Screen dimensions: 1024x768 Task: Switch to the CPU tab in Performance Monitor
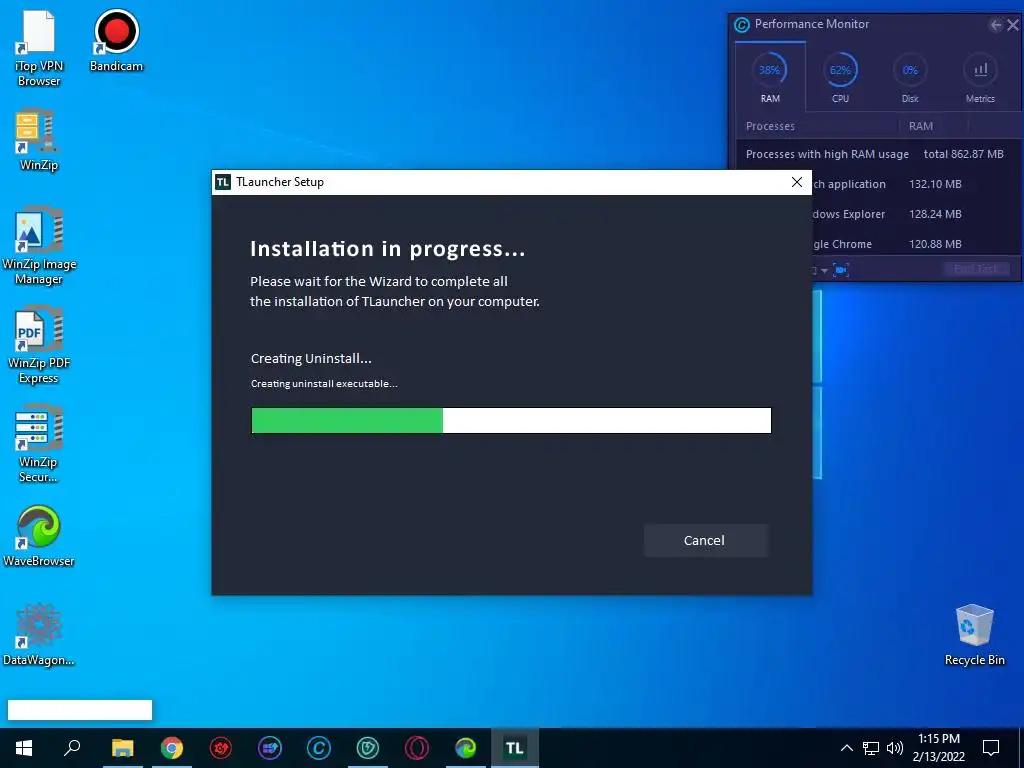[x=840, y=77]
